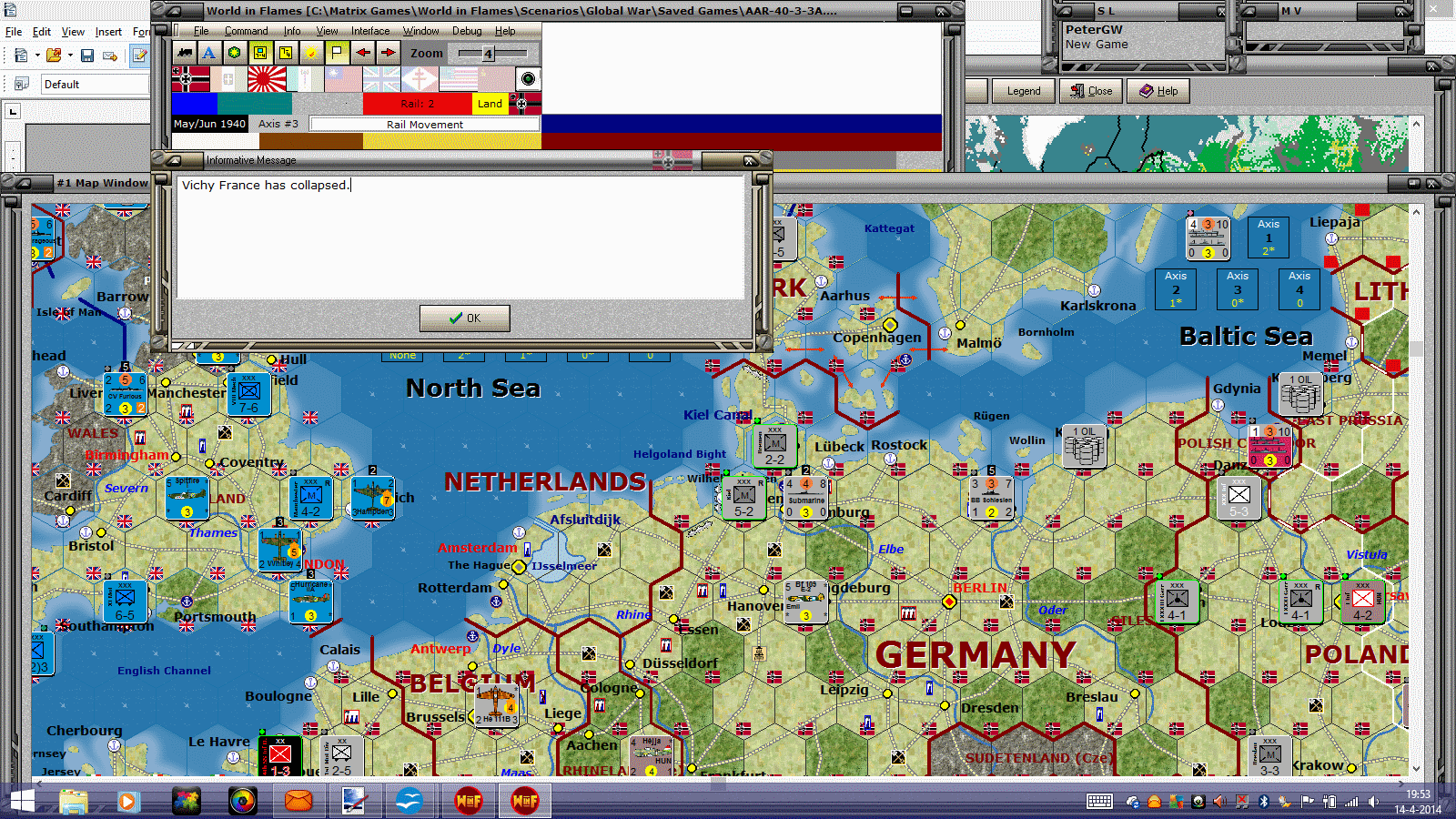Click the blue color bar below the flags

click(x=195, y=104)
